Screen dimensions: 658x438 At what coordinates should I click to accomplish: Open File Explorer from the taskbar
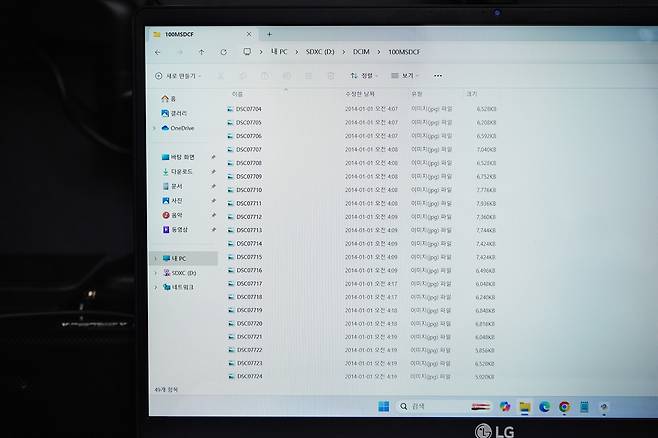pyautogui.click(x=525, y=406)
